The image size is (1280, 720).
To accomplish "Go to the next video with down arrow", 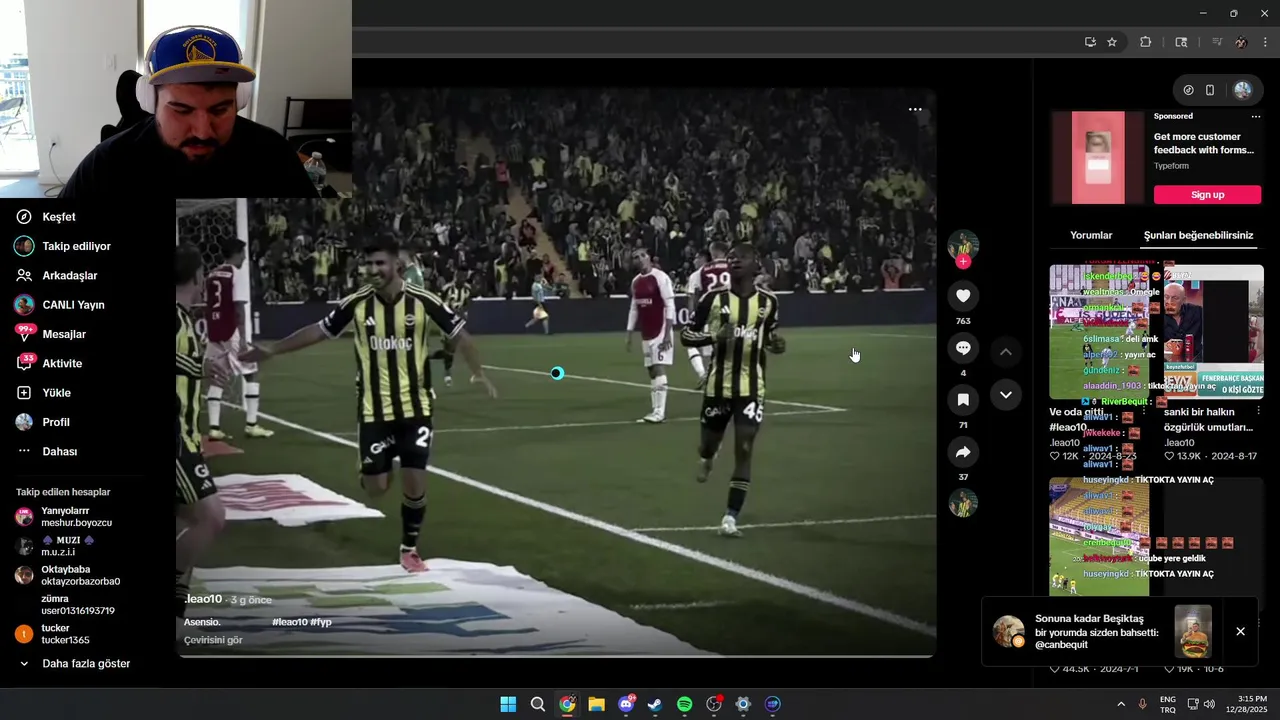I will [1006, 395].
